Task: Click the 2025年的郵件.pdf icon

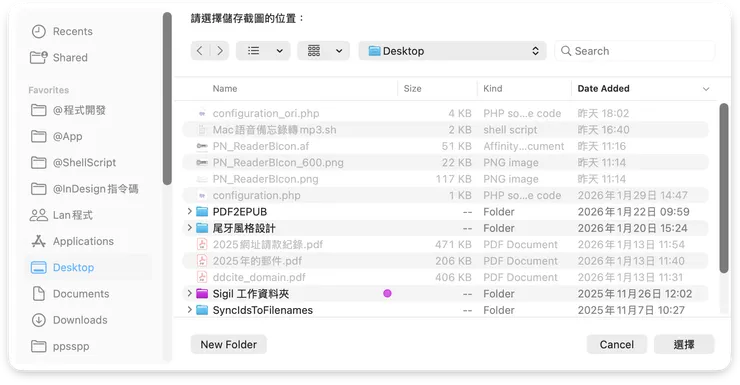Action: (202, 261)
